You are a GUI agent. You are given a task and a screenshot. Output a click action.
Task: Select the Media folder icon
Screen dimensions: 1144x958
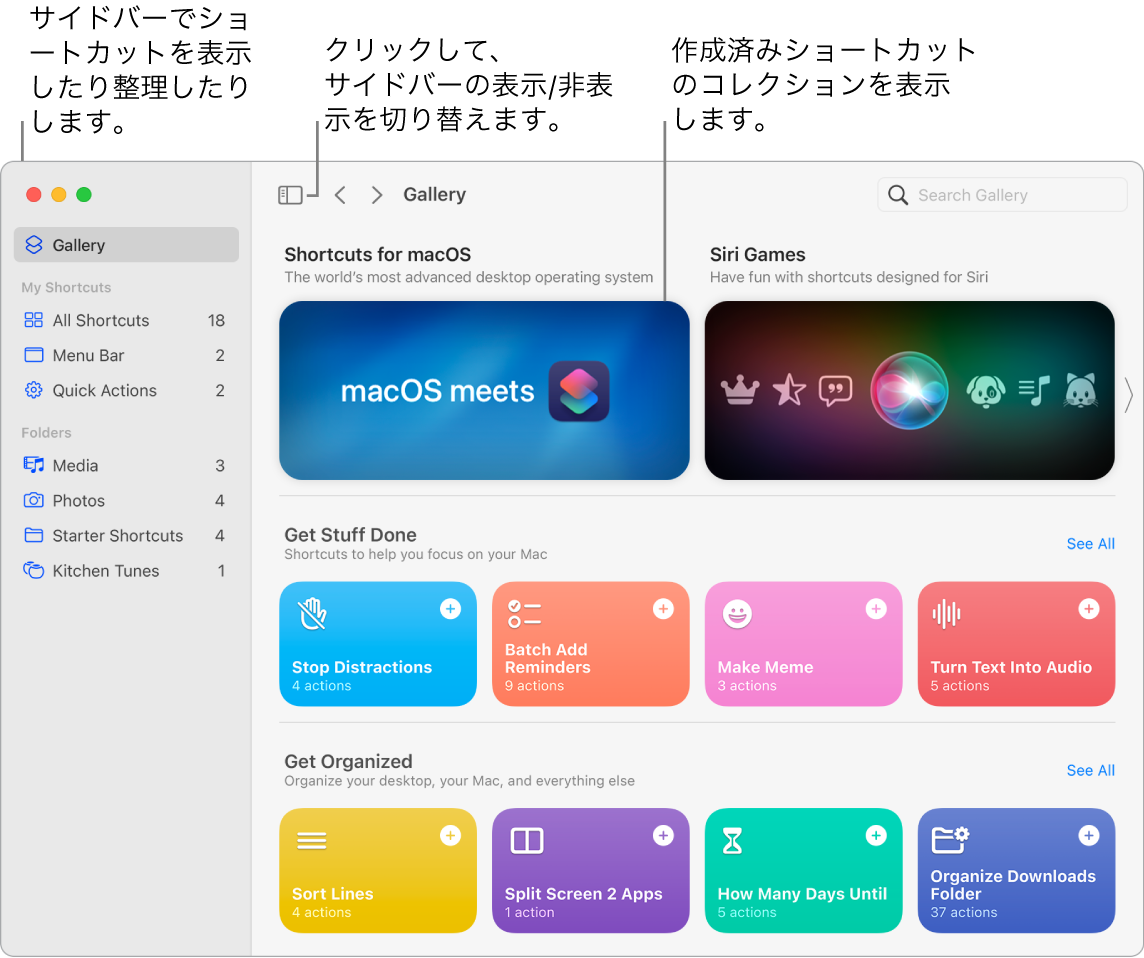[31, 465]
